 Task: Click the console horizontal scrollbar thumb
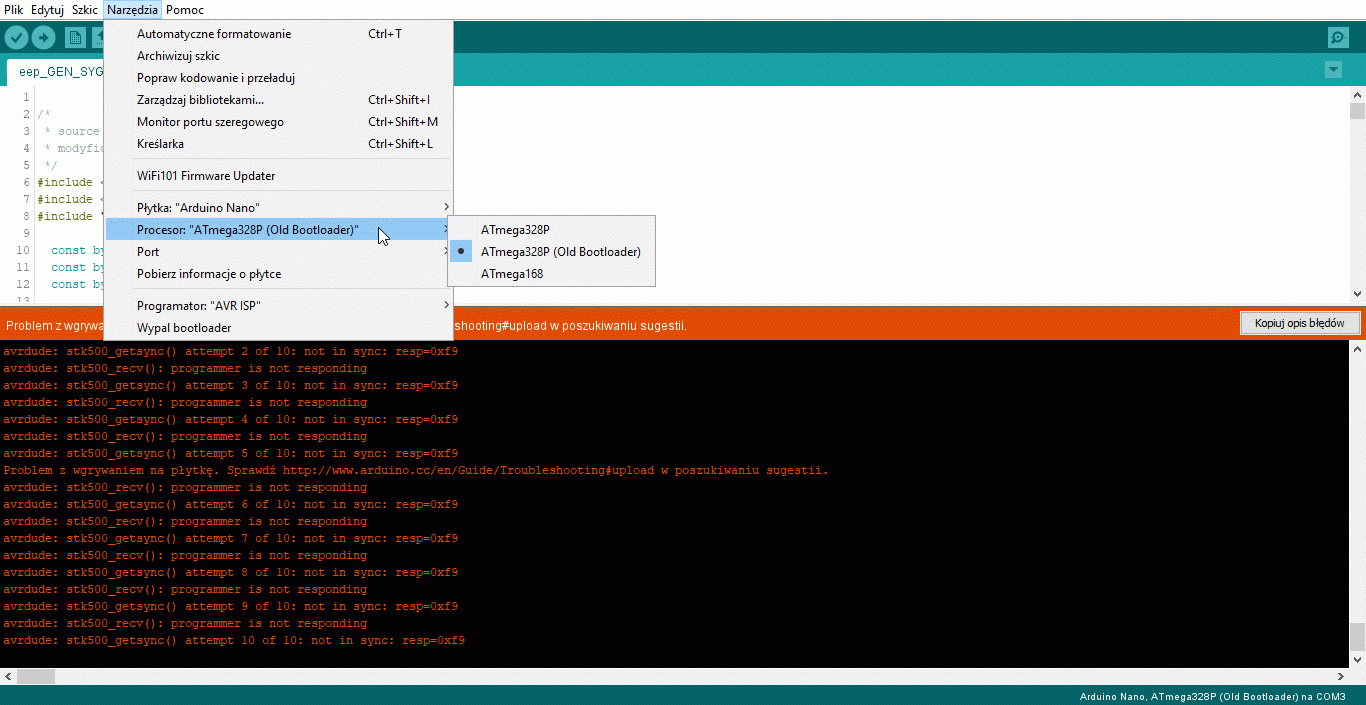pyautogui.click(x=36, y=677)
